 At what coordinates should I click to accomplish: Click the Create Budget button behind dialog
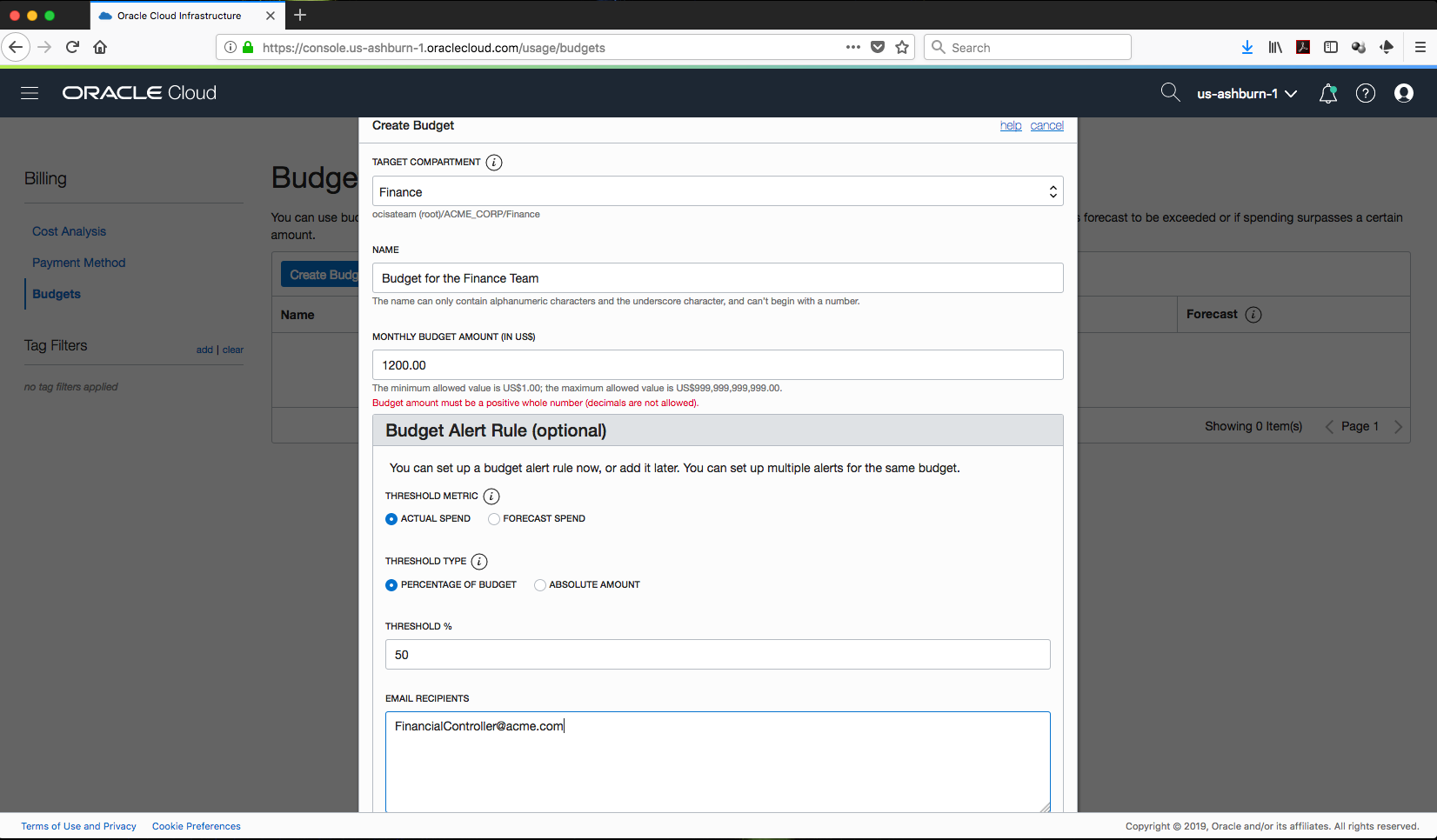(x=320, y=275)
